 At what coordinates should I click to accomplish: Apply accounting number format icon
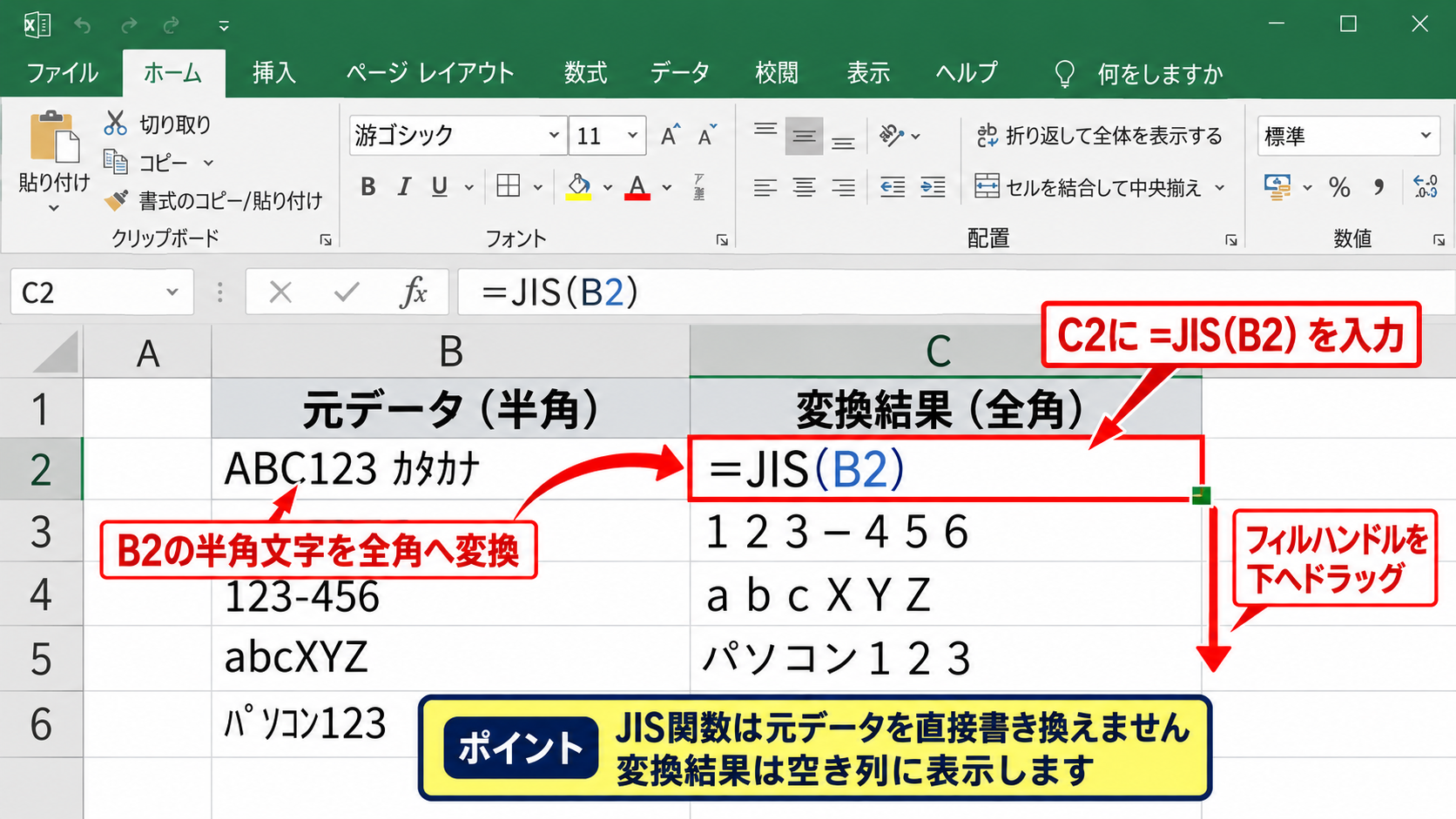(x=1277, y=187)
